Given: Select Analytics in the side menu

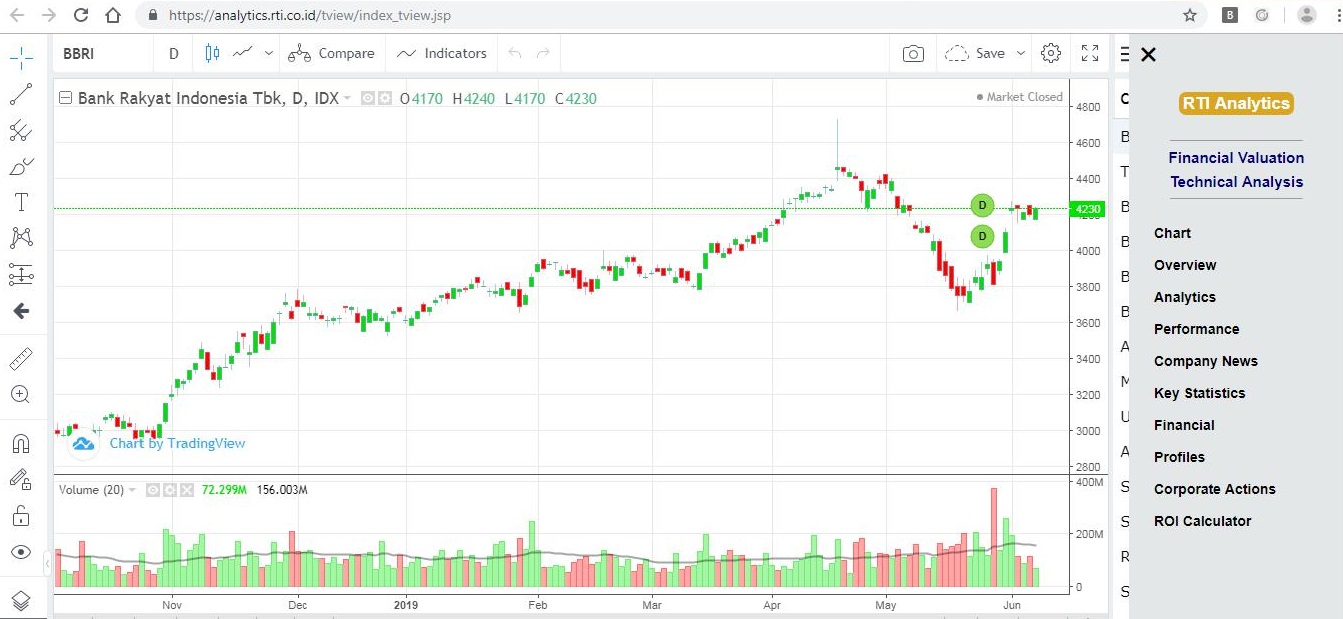Looking at the screenshot, I should (1185, 297).
